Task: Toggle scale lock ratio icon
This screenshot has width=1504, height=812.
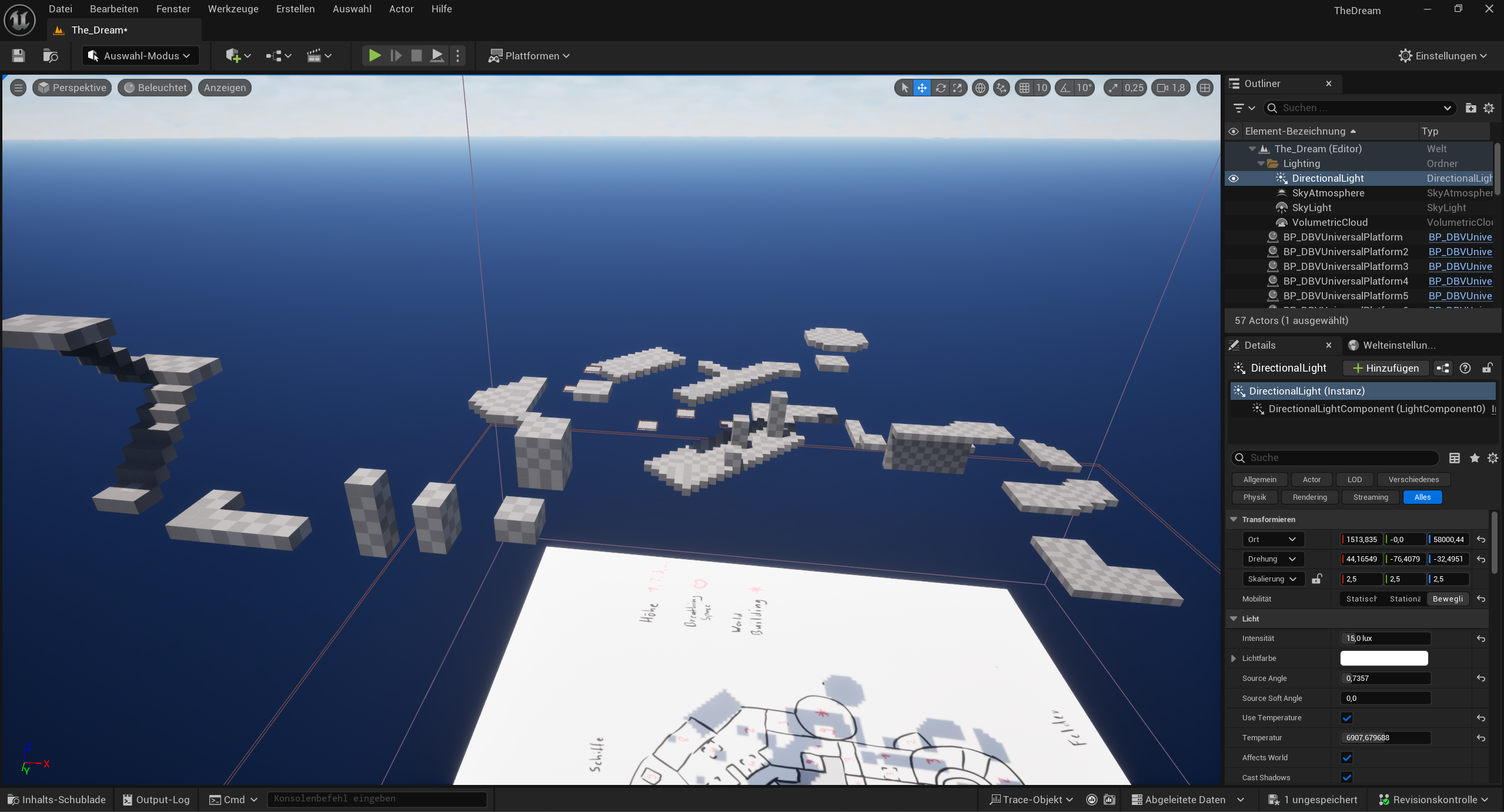Action: [x=1317, y=579]
